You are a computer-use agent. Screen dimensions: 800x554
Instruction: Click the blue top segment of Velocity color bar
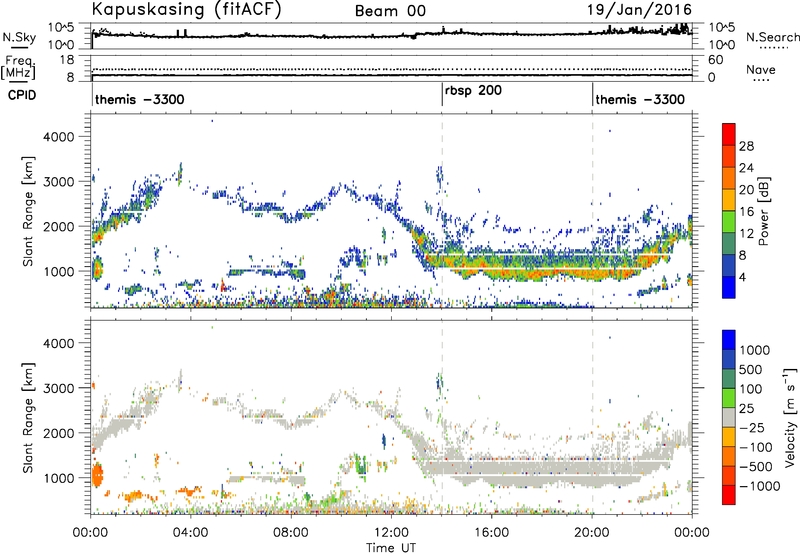click(729, 340)
